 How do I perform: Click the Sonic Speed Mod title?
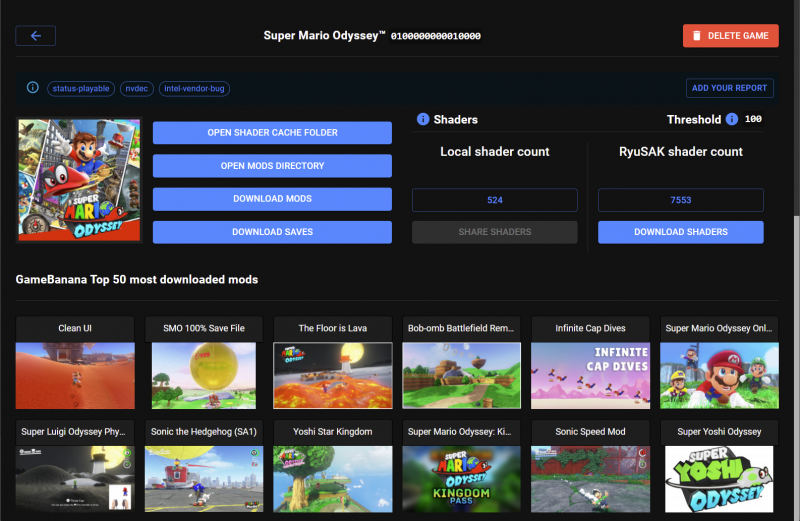590,432
